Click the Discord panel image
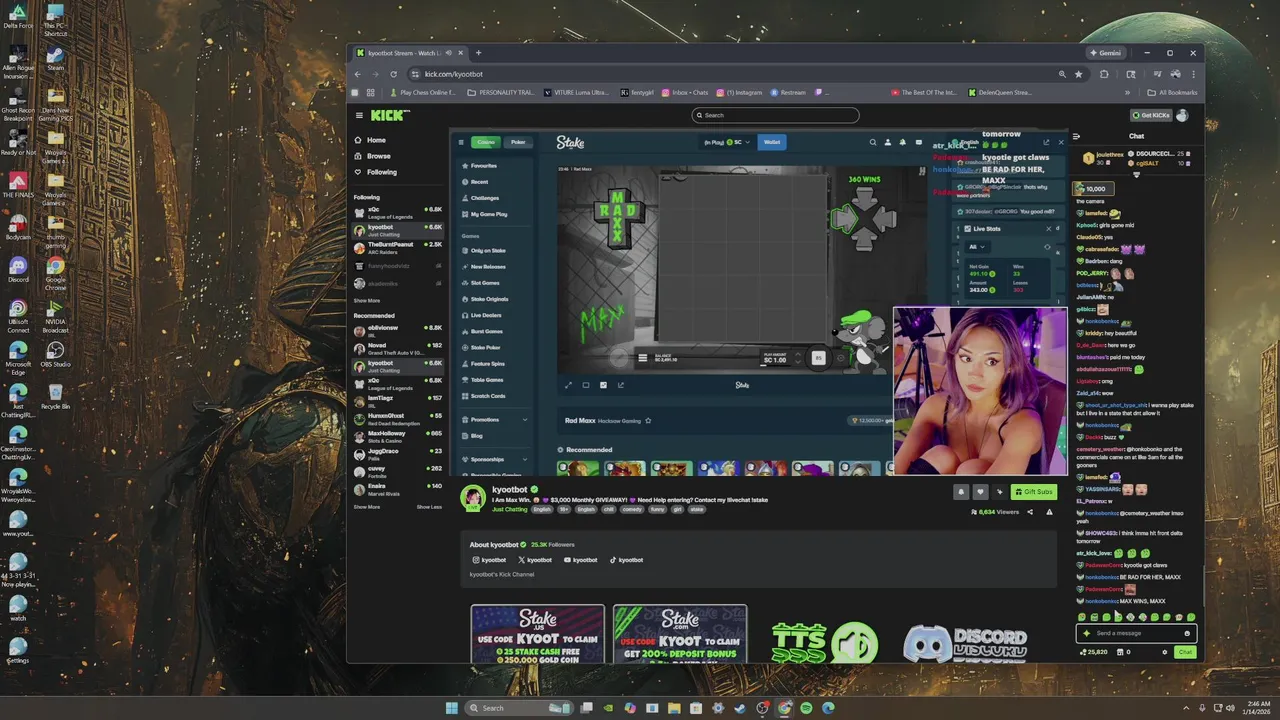 click(965, 643)
